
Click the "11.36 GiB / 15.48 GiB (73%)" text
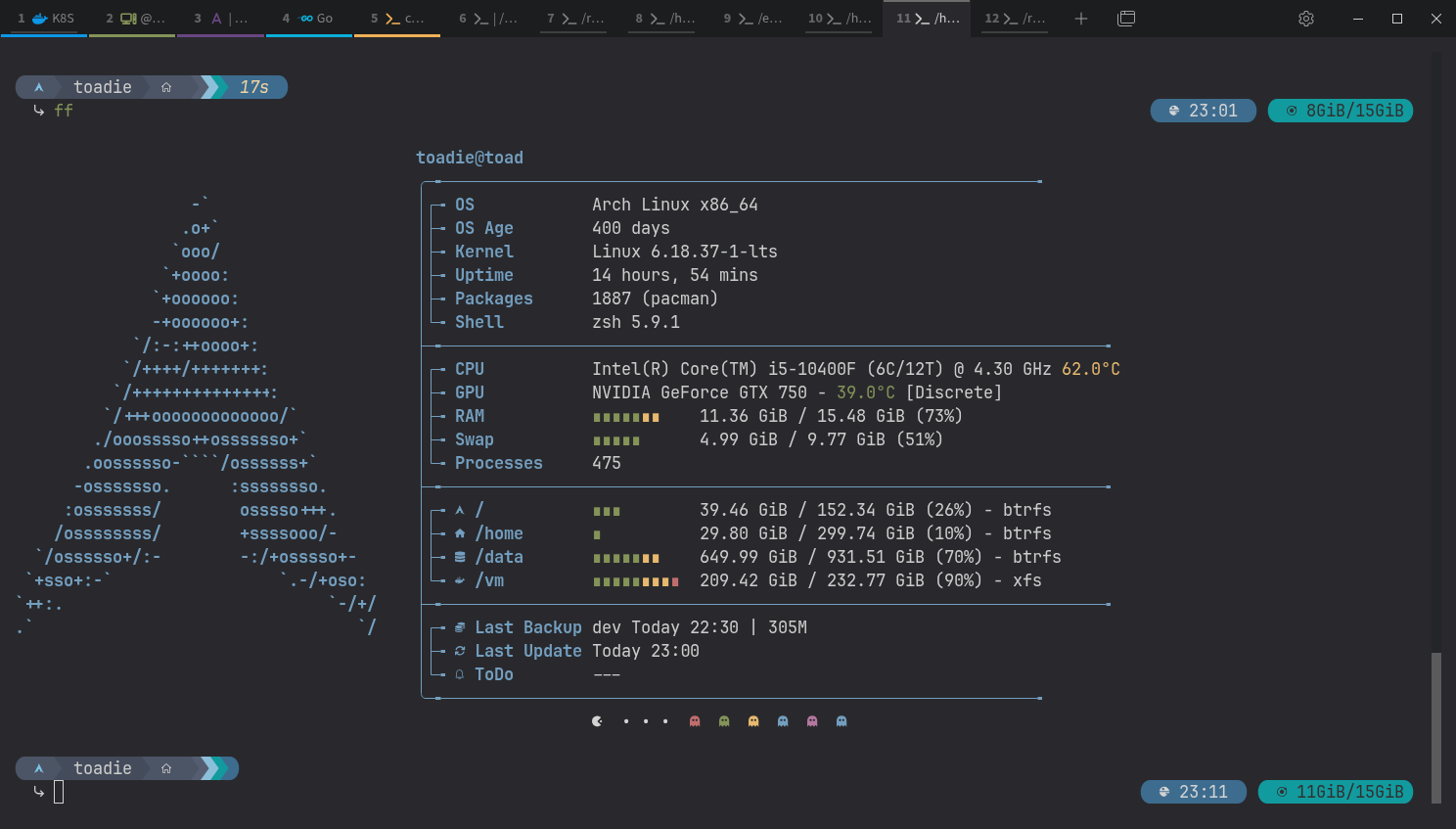click(832, 416)
